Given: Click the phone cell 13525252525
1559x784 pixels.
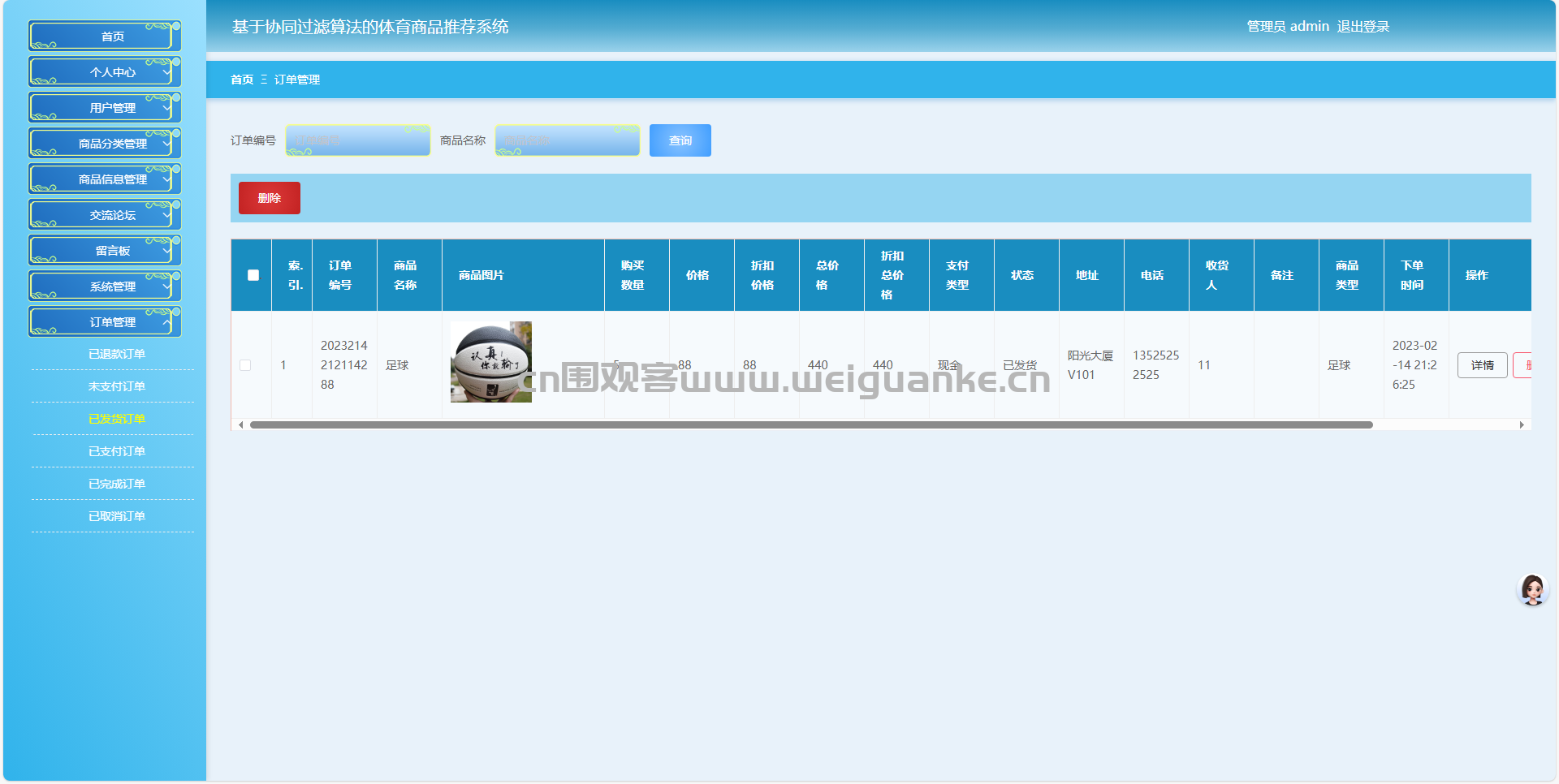Looking at the screenshot, I should pos(1155,365).
